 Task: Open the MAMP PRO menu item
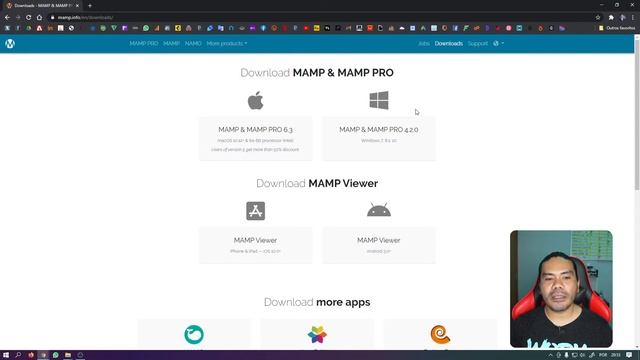click(144, 43)
